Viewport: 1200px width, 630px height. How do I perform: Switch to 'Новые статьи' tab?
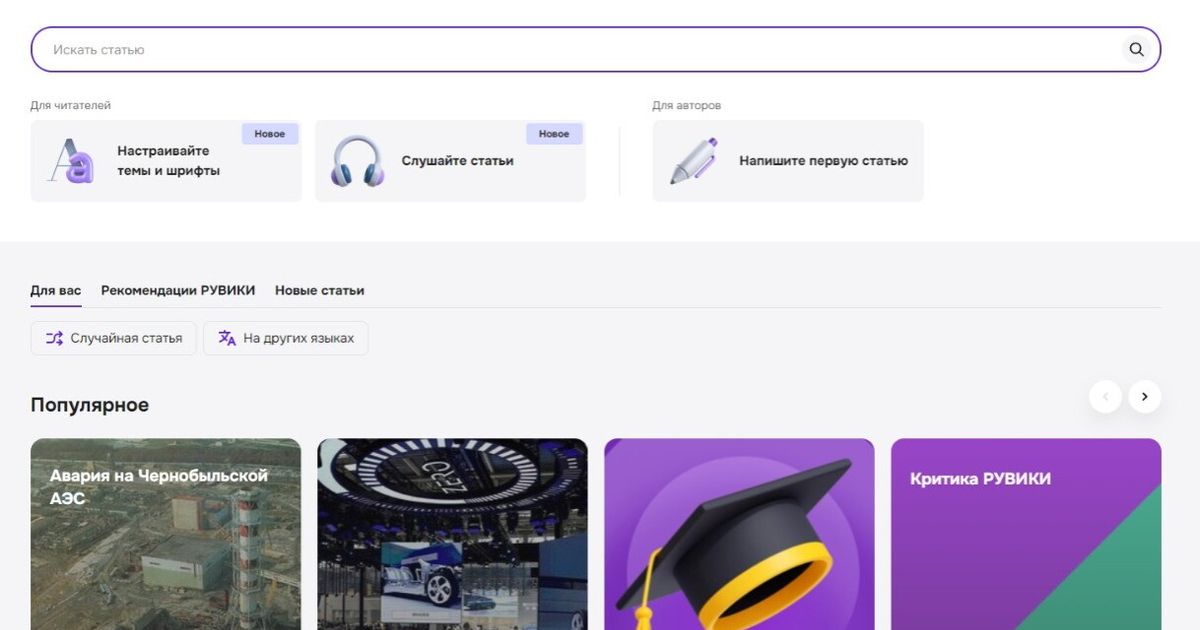coord(319,290)
